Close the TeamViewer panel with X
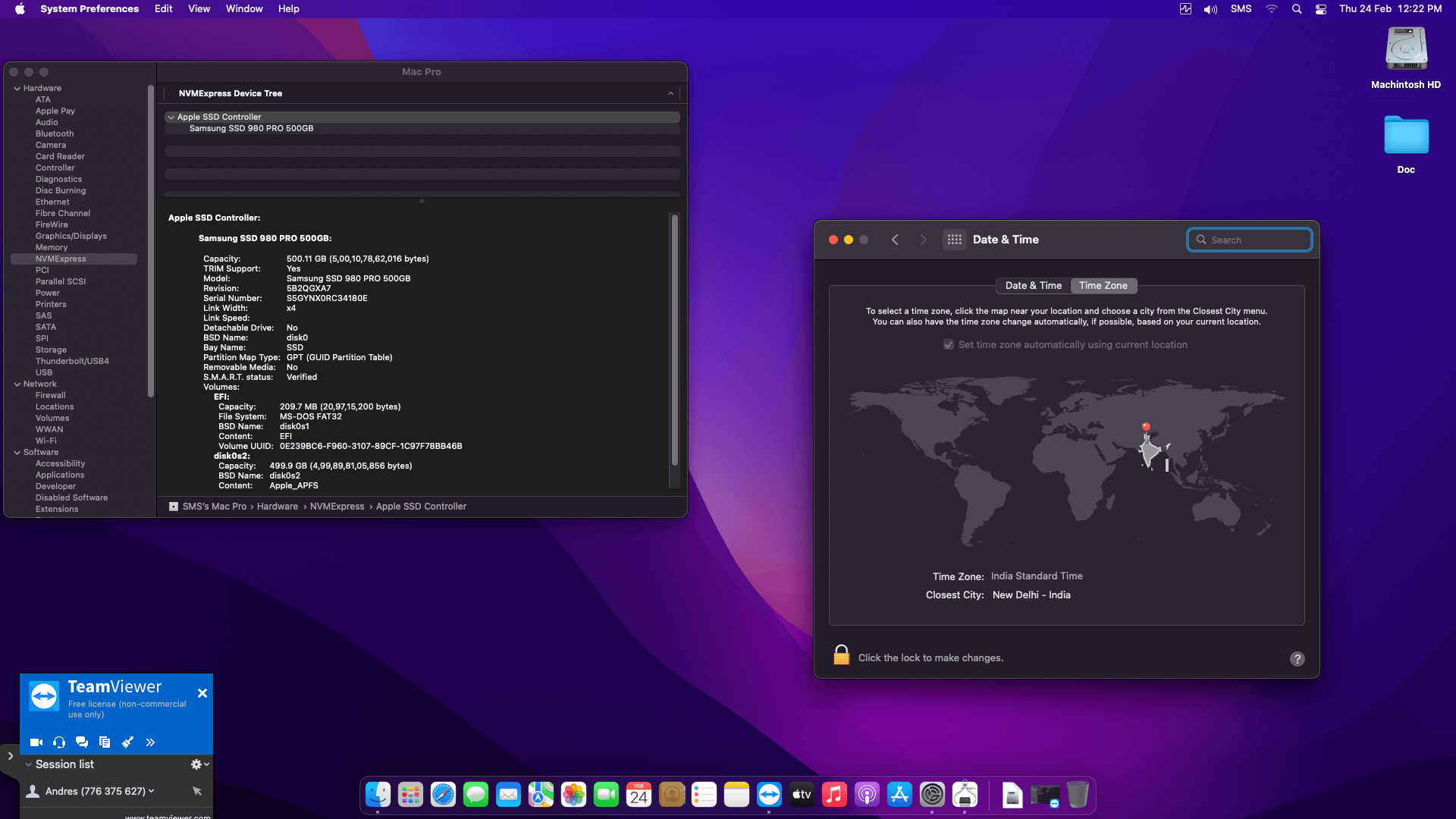Image resolution: width=1456 pixels, height=819 pixels. point(202,693)
